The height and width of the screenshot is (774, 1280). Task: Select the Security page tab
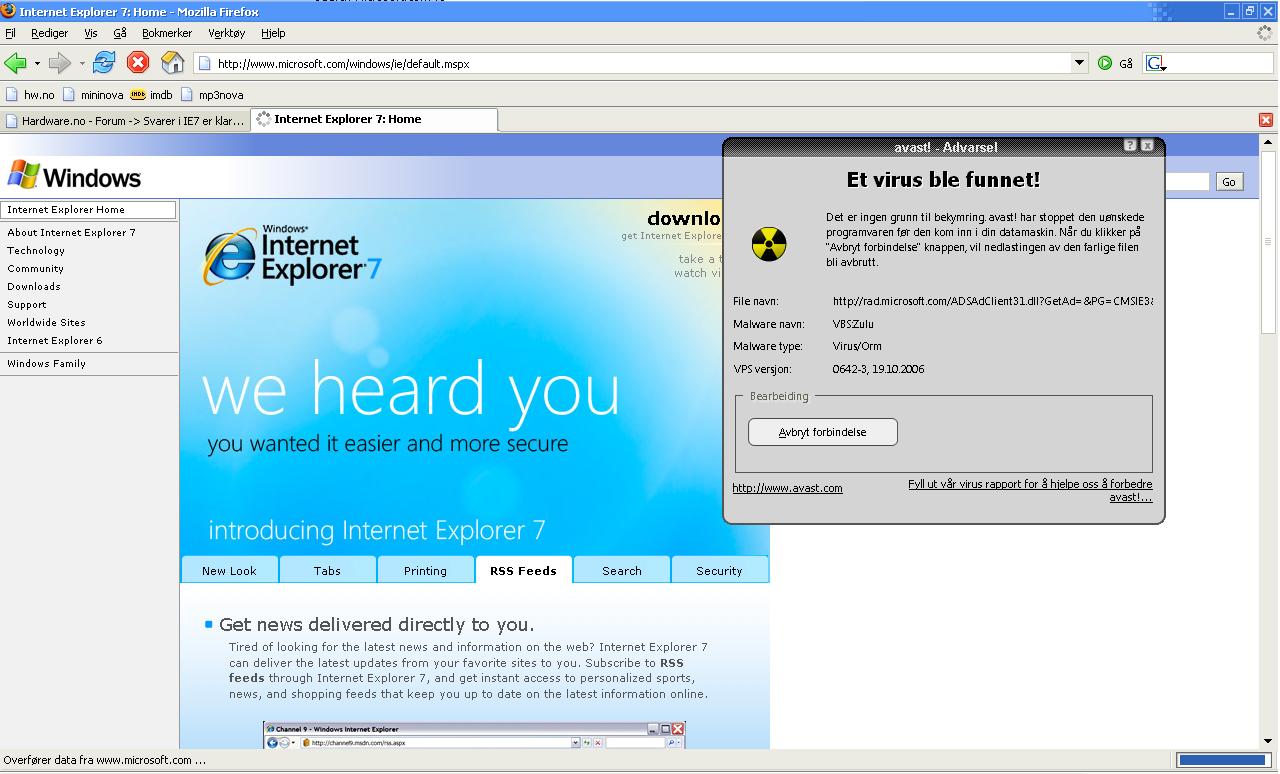point(719,570)
